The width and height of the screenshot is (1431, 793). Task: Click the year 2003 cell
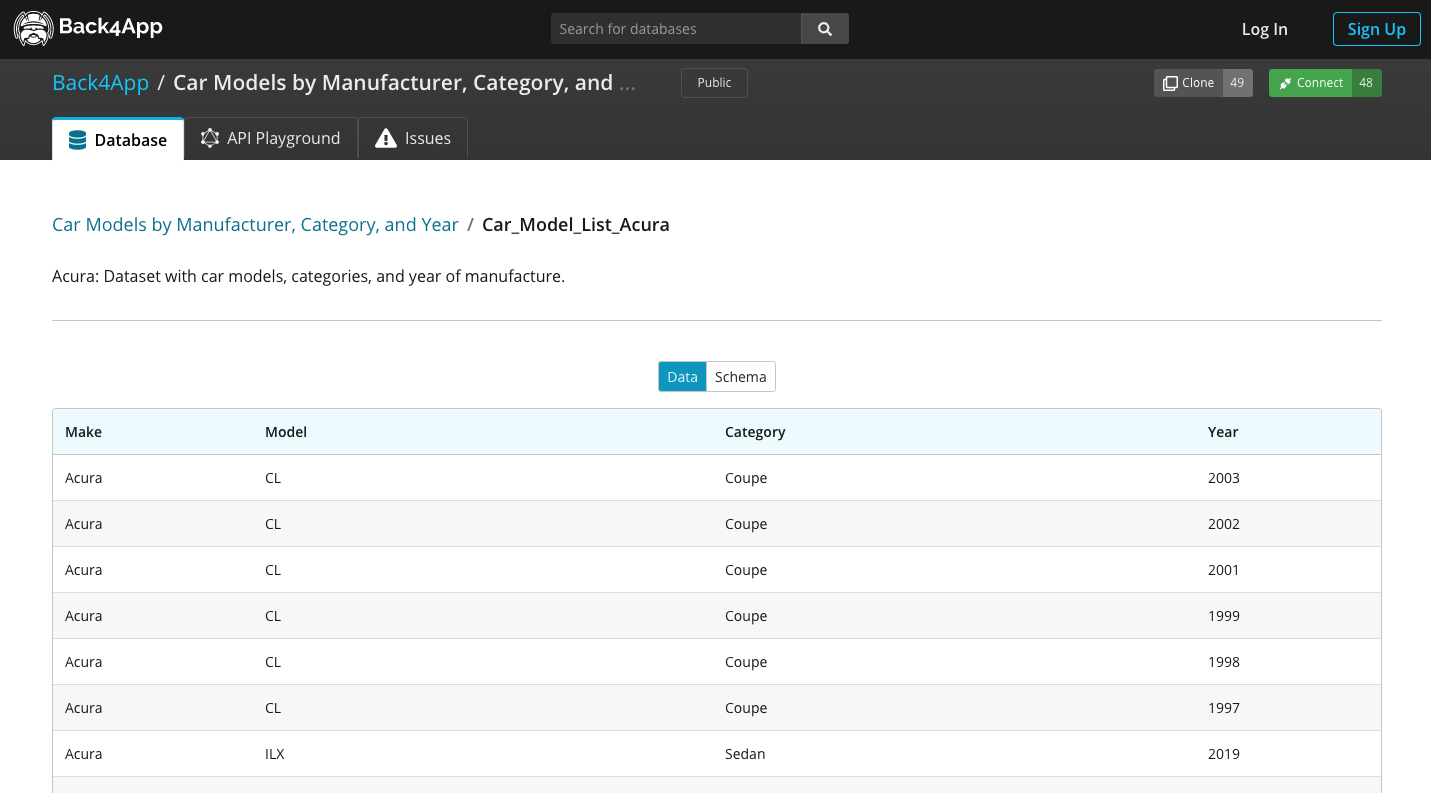pos(1224,478)
